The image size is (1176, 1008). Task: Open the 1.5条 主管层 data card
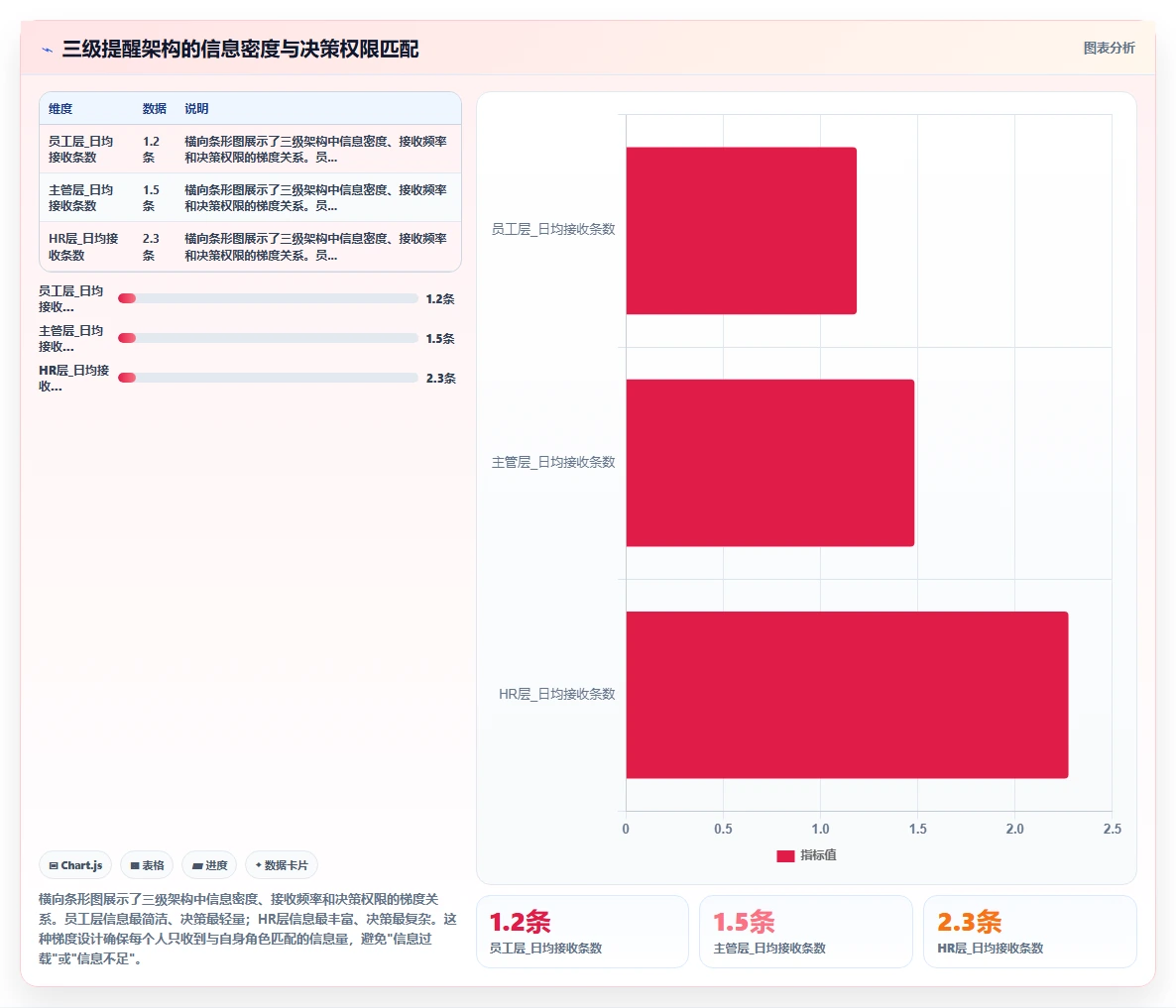805,932
